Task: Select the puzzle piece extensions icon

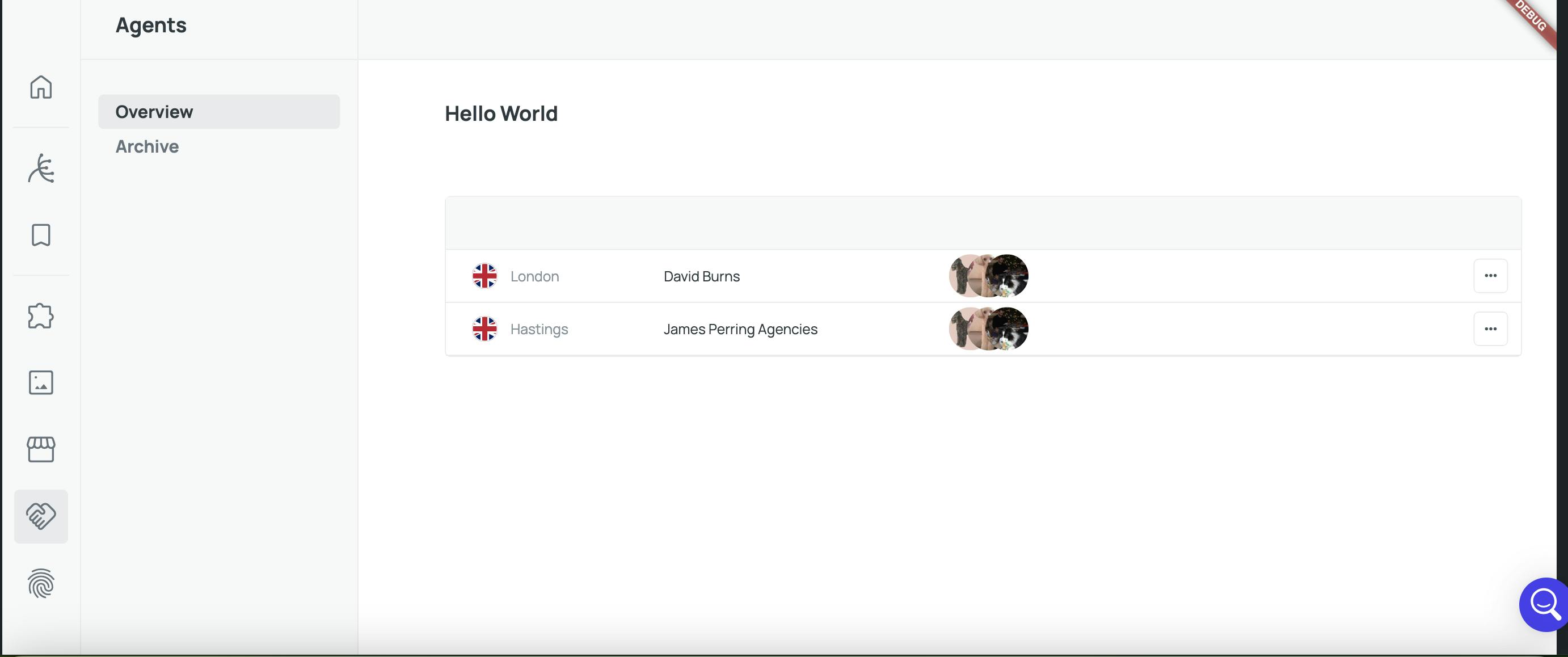Action: pyautogui.click(x=41, y=316)
